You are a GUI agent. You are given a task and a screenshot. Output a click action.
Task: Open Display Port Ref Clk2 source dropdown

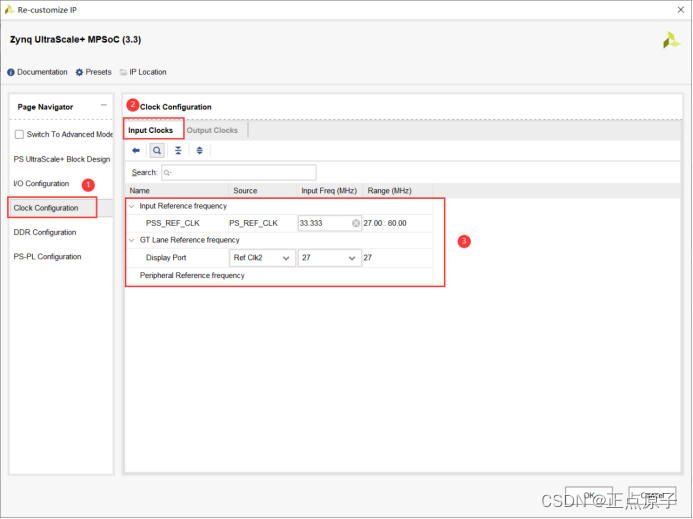click(263, 258)
